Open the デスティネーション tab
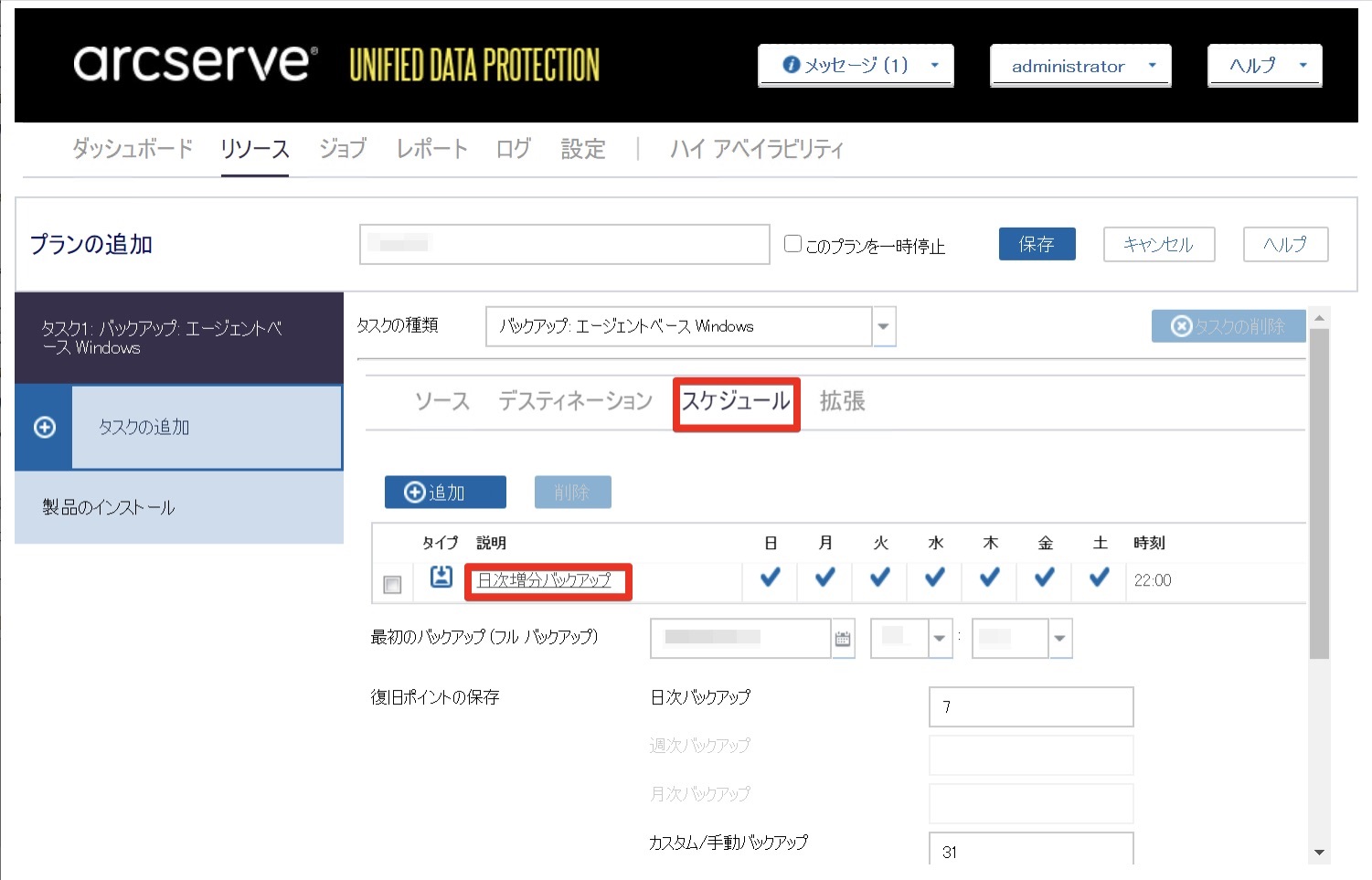The image size is (1372, 880). (575, 400)
